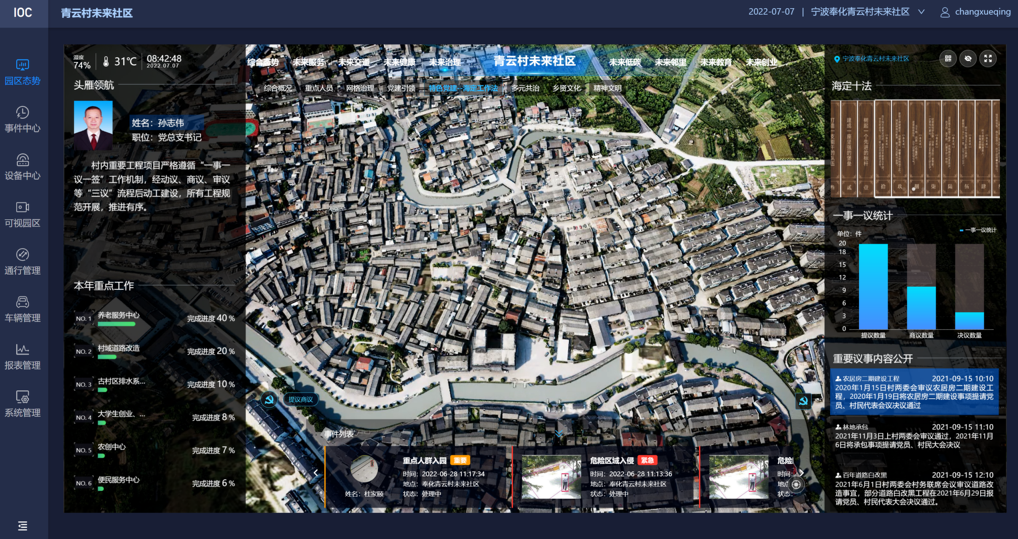
Task: Click the thermometer temperature icon
Action: [x=106, y=62]
